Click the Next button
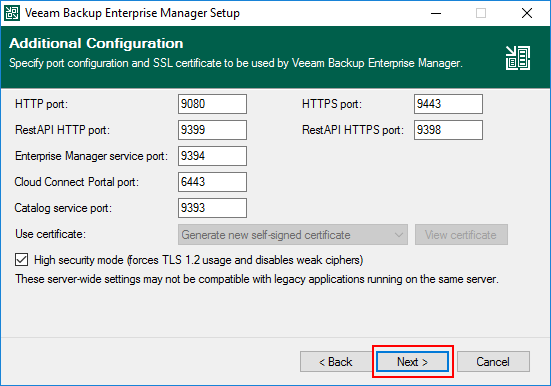551x386 pixels. (412, 361)
